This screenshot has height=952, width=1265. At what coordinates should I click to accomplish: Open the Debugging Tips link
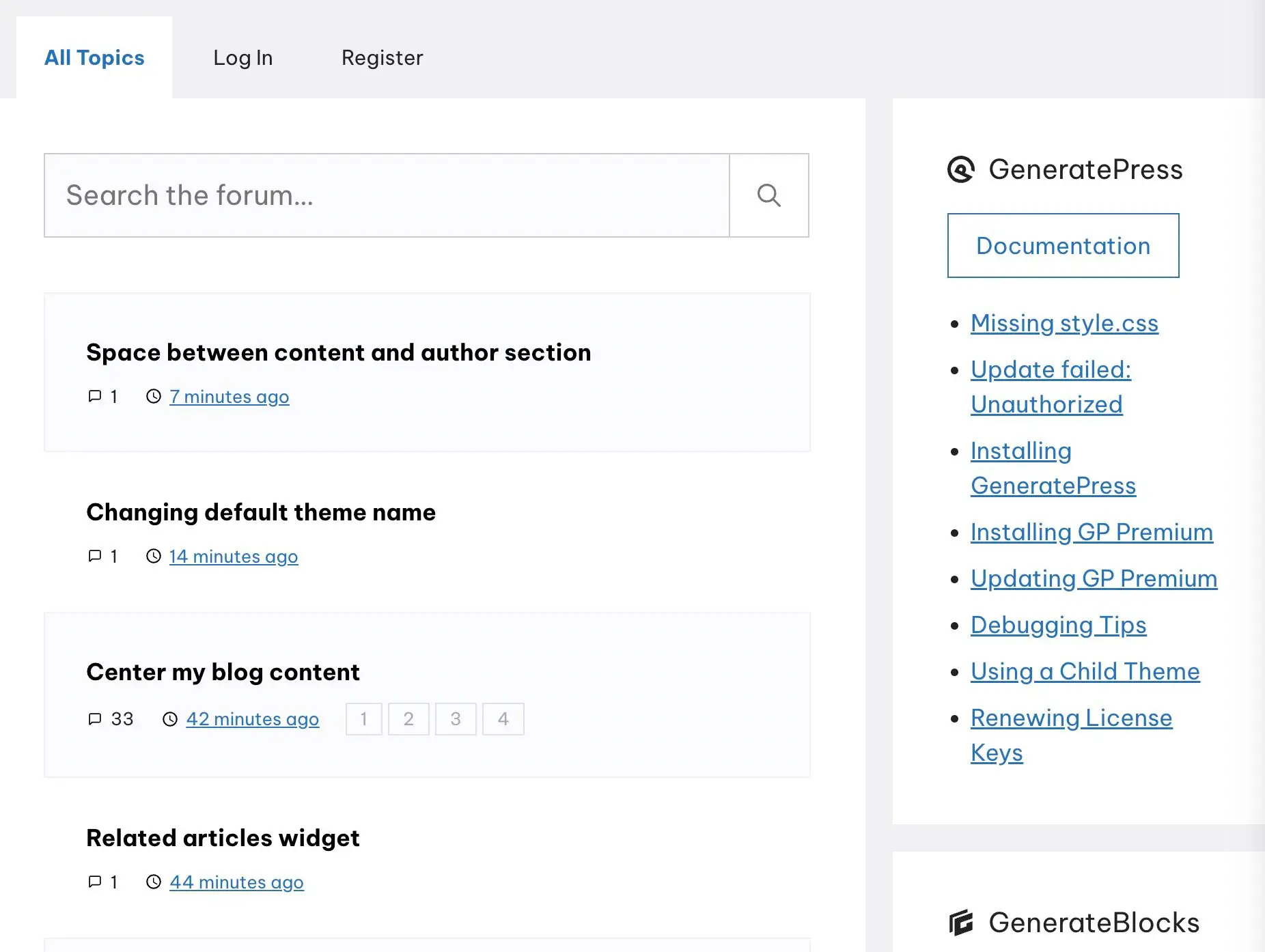[1058, 625]
